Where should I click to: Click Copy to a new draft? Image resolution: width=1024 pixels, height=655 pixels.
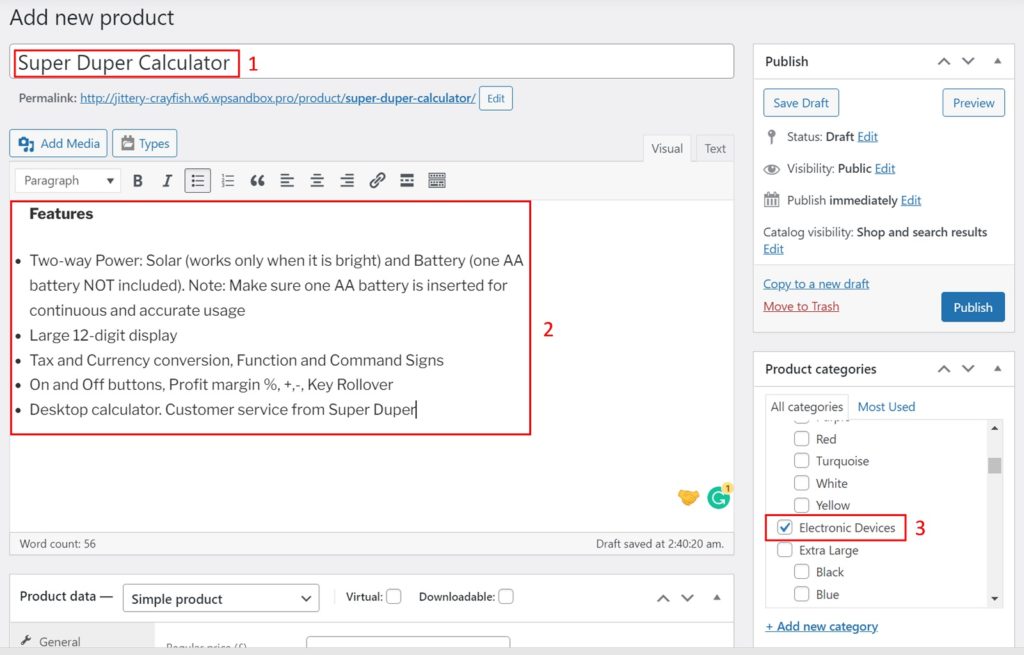pos(816,283)
